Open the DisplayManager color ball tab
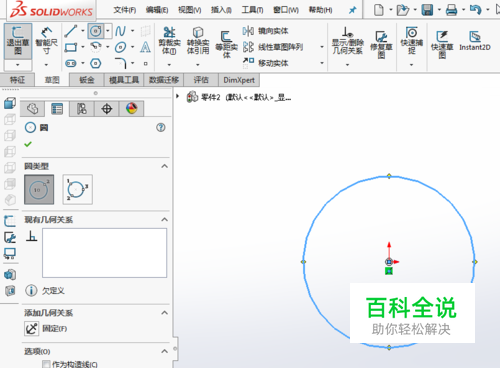Screen dimensions: 500x368 coord(132,109)
